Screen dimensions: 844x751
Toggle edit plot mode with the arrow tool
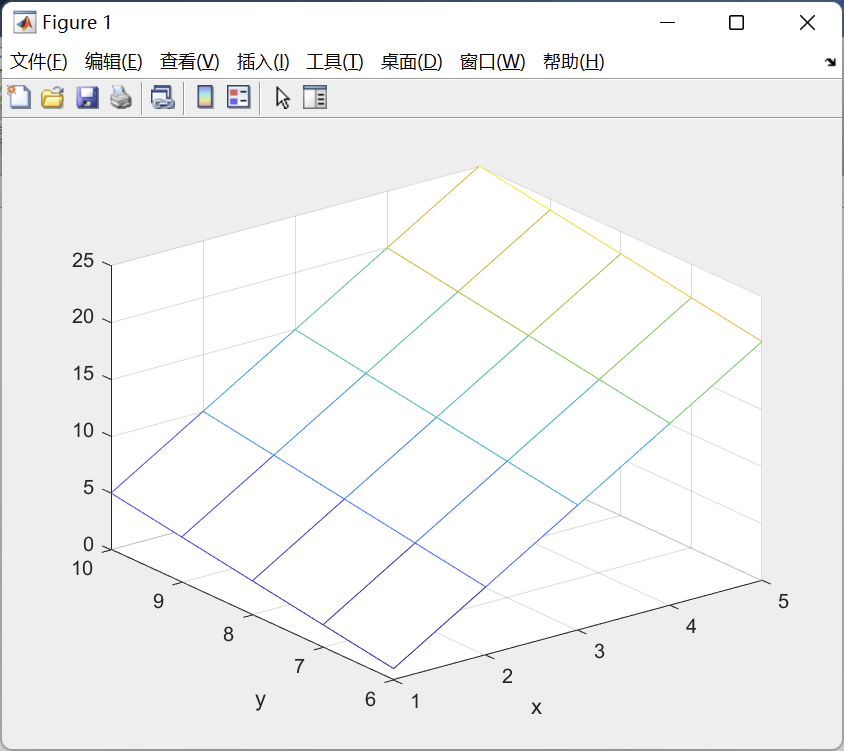click(281, 97)
